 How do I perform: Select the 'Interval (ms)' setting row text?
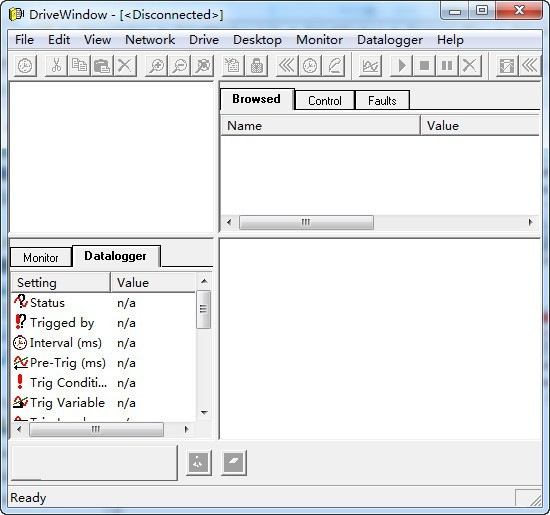[x=66, y=343]
